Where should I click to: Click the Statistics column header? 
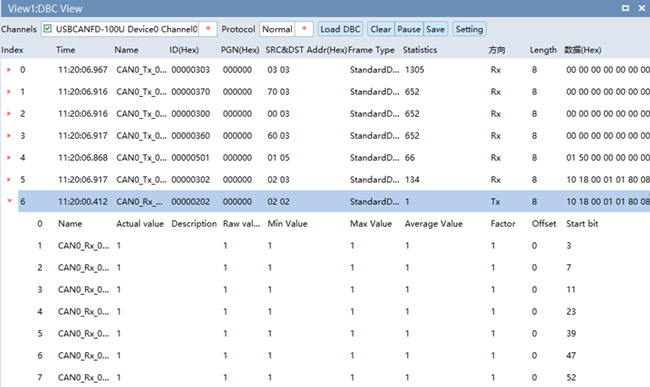point(420,50)
